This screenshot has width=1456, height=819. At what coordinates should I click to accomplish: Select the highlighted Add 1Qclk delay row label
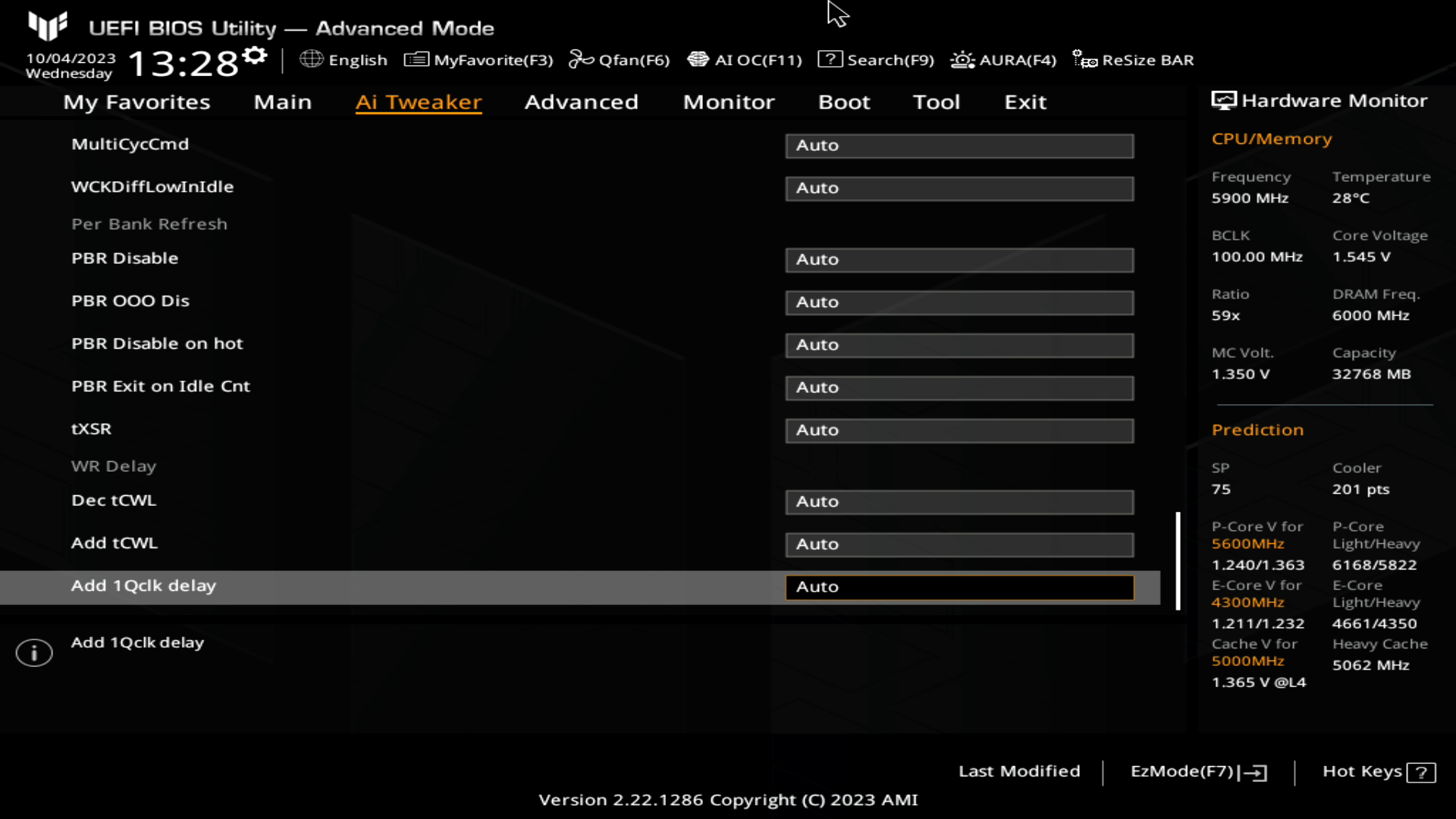[143, 585]
